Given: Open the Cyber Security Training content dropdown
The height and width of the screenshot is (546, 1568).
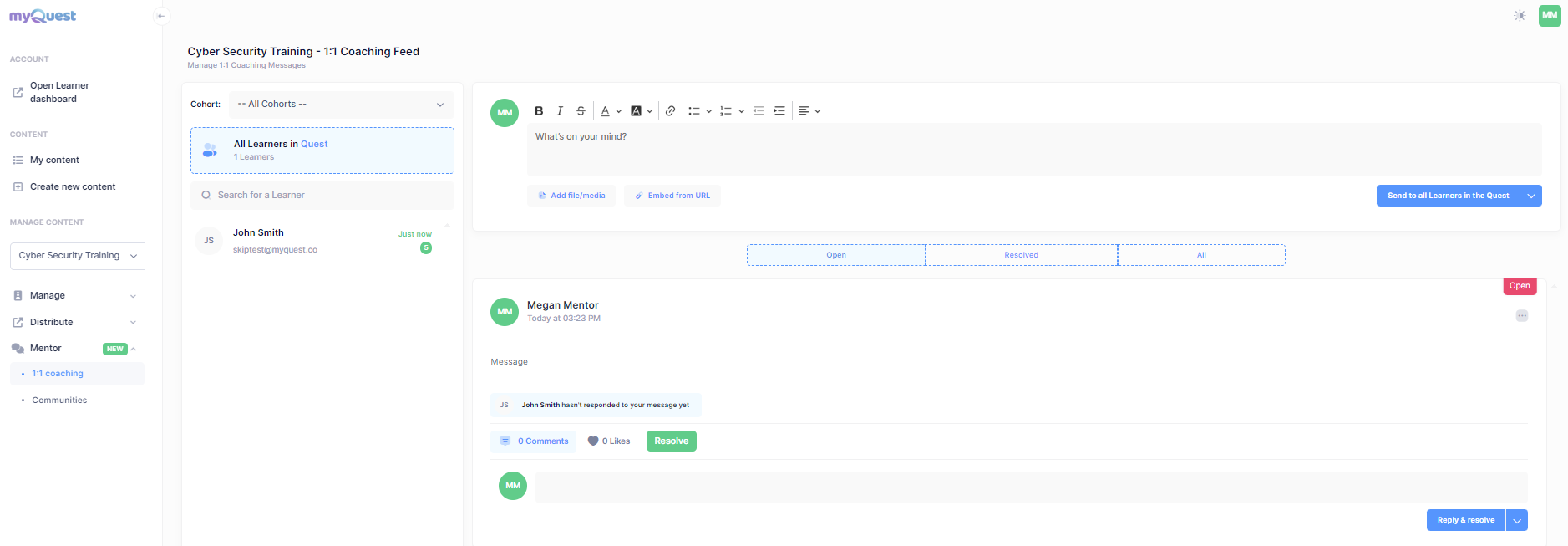Looking at the screenshot, I should click(x=78, y=256).
